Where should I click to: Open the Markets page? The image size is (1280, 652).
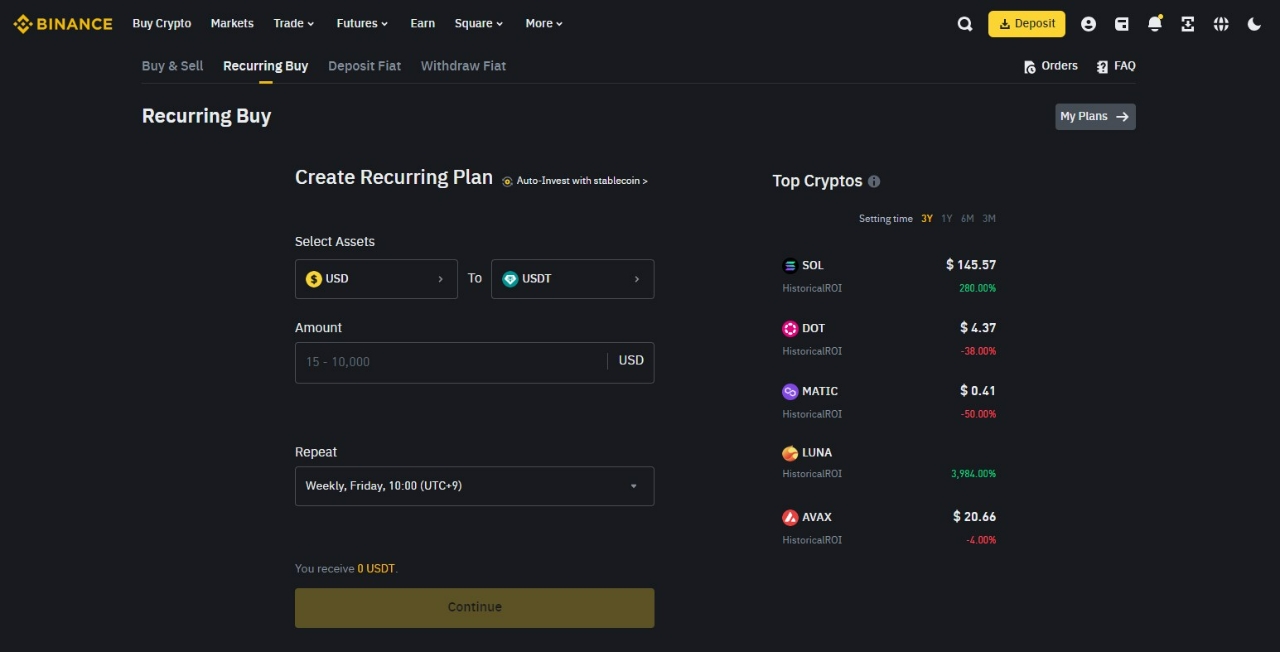232,23
